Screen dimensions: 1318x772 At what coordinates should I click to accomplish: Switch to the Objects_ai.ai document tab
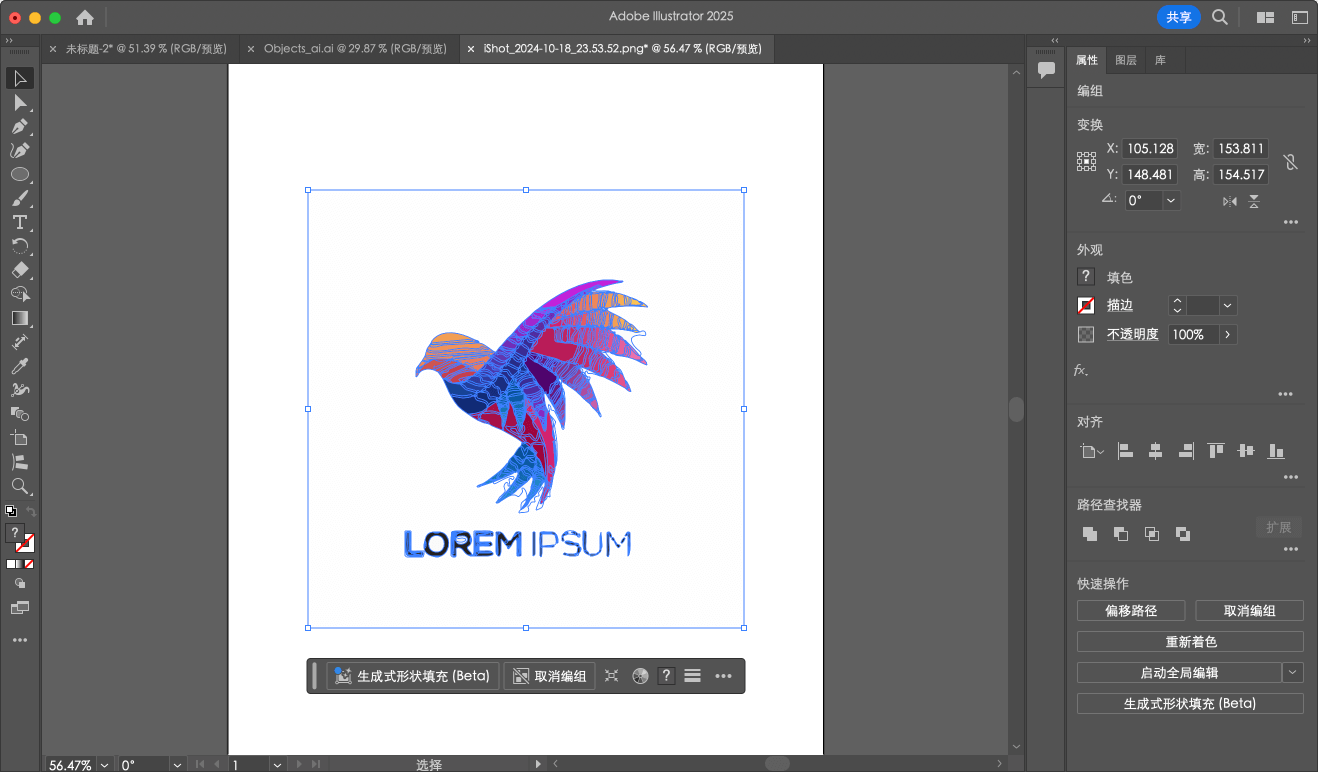click(x=355, y=48)
